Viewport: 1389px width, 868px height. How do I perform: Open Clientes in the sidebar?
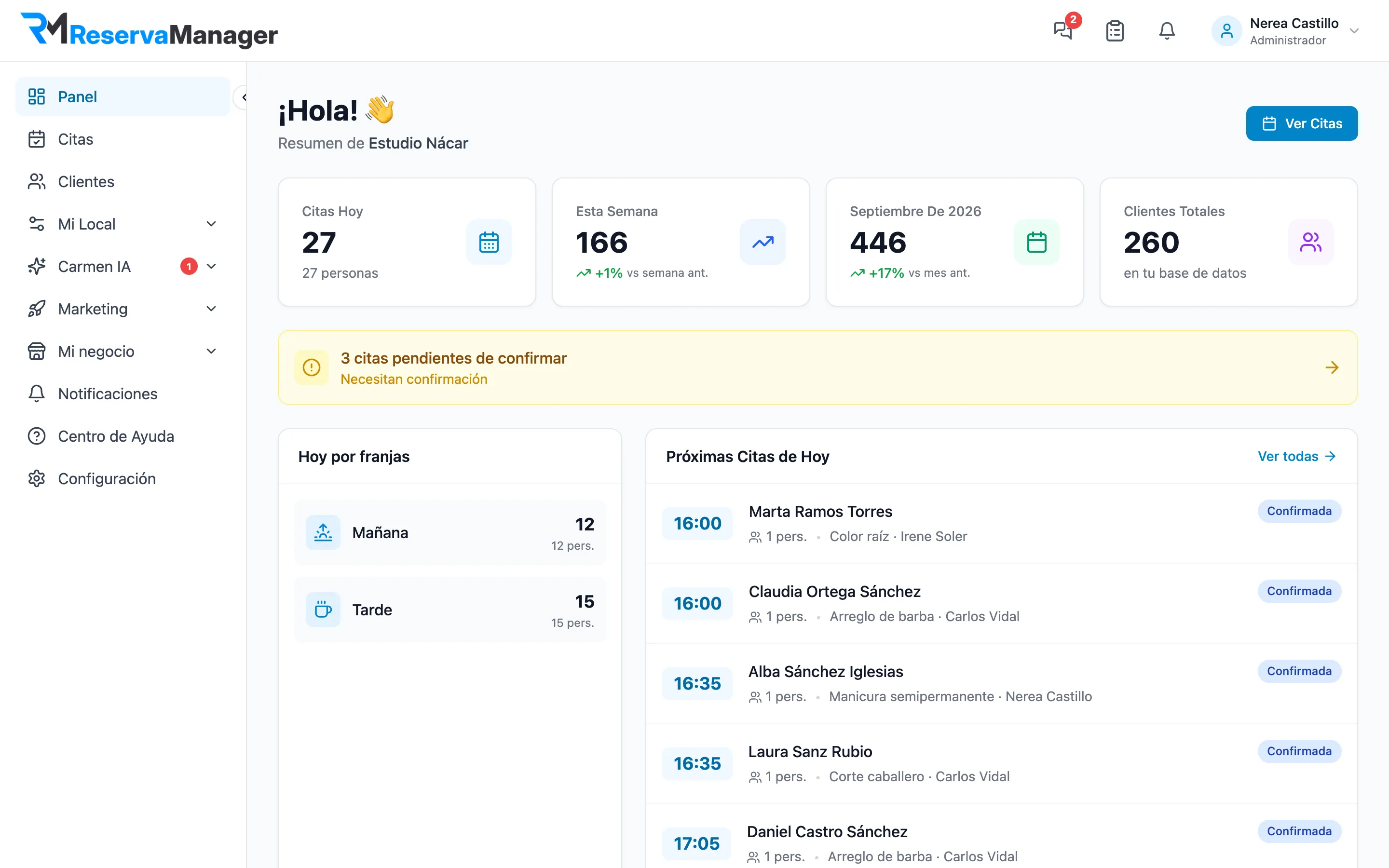[x=123, y=181]
